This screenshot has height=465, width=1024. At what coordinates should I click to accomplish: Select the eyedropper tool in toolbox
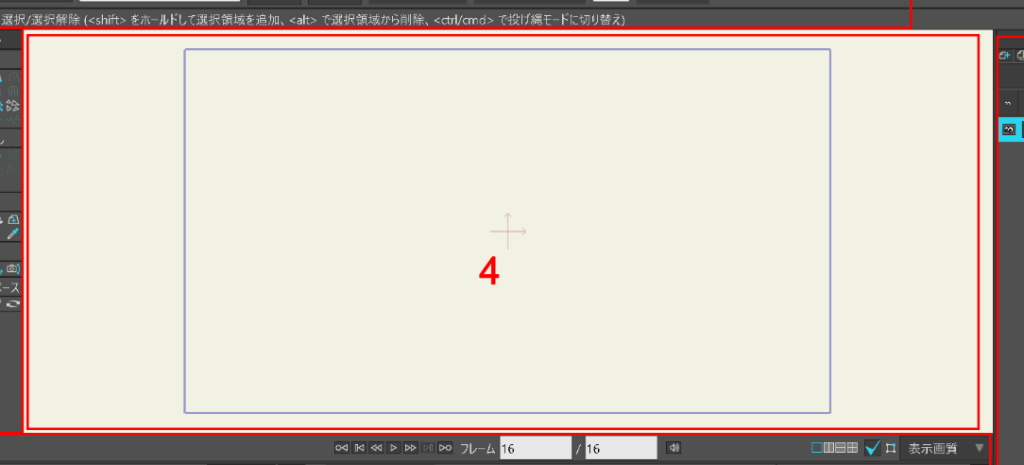[x=13, y=234]
